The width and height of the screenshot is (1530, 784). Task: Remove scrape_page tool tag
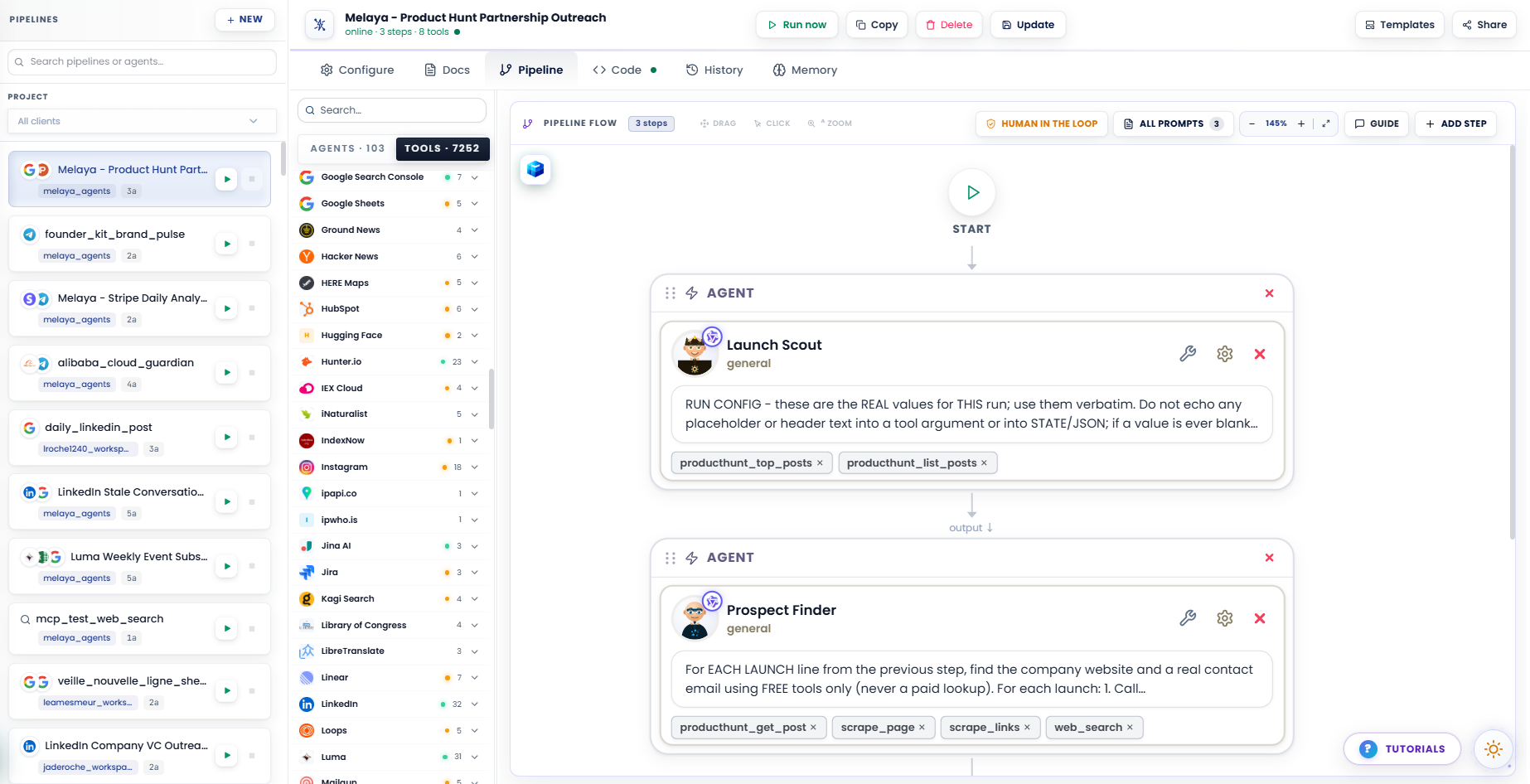[x=922, y=728]
